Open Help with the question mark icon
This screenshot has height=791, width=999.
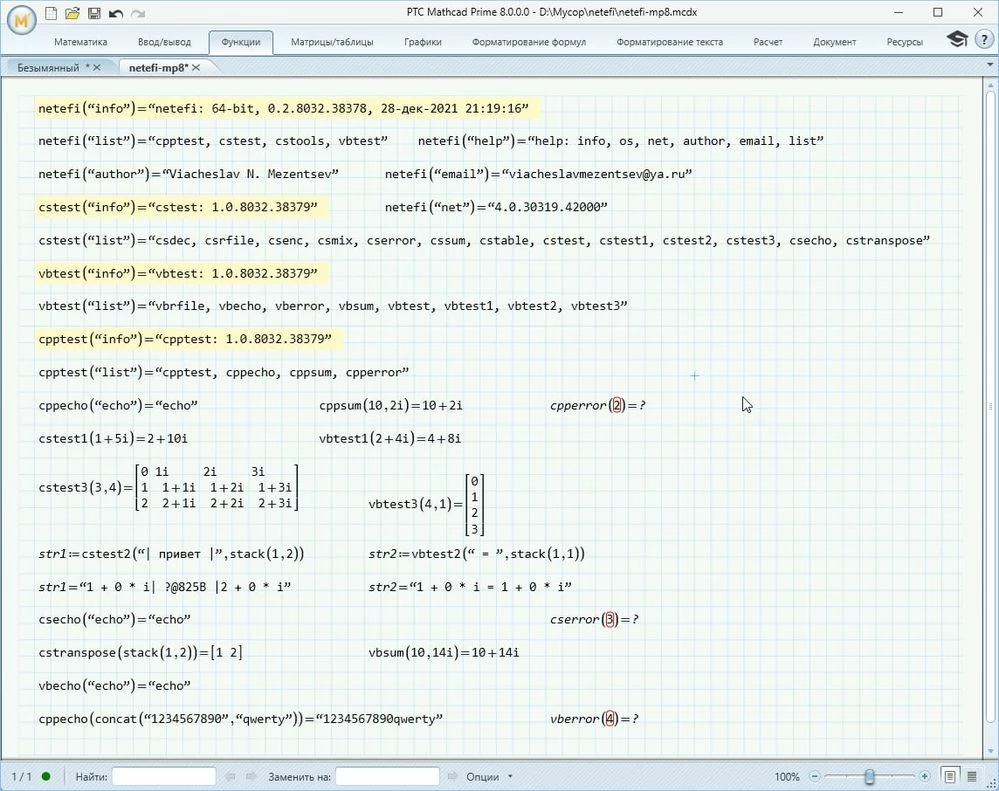point(984,39)
